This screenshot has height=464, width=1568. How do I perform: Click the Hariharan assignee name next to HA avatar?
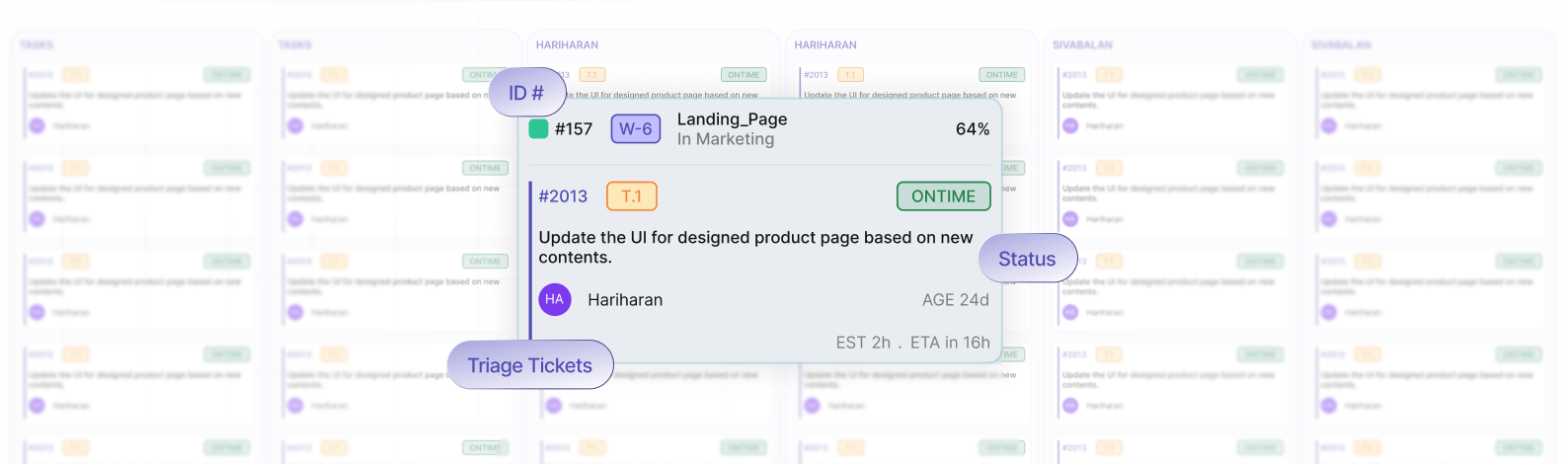pyautogui.click(x=625, y=300)
